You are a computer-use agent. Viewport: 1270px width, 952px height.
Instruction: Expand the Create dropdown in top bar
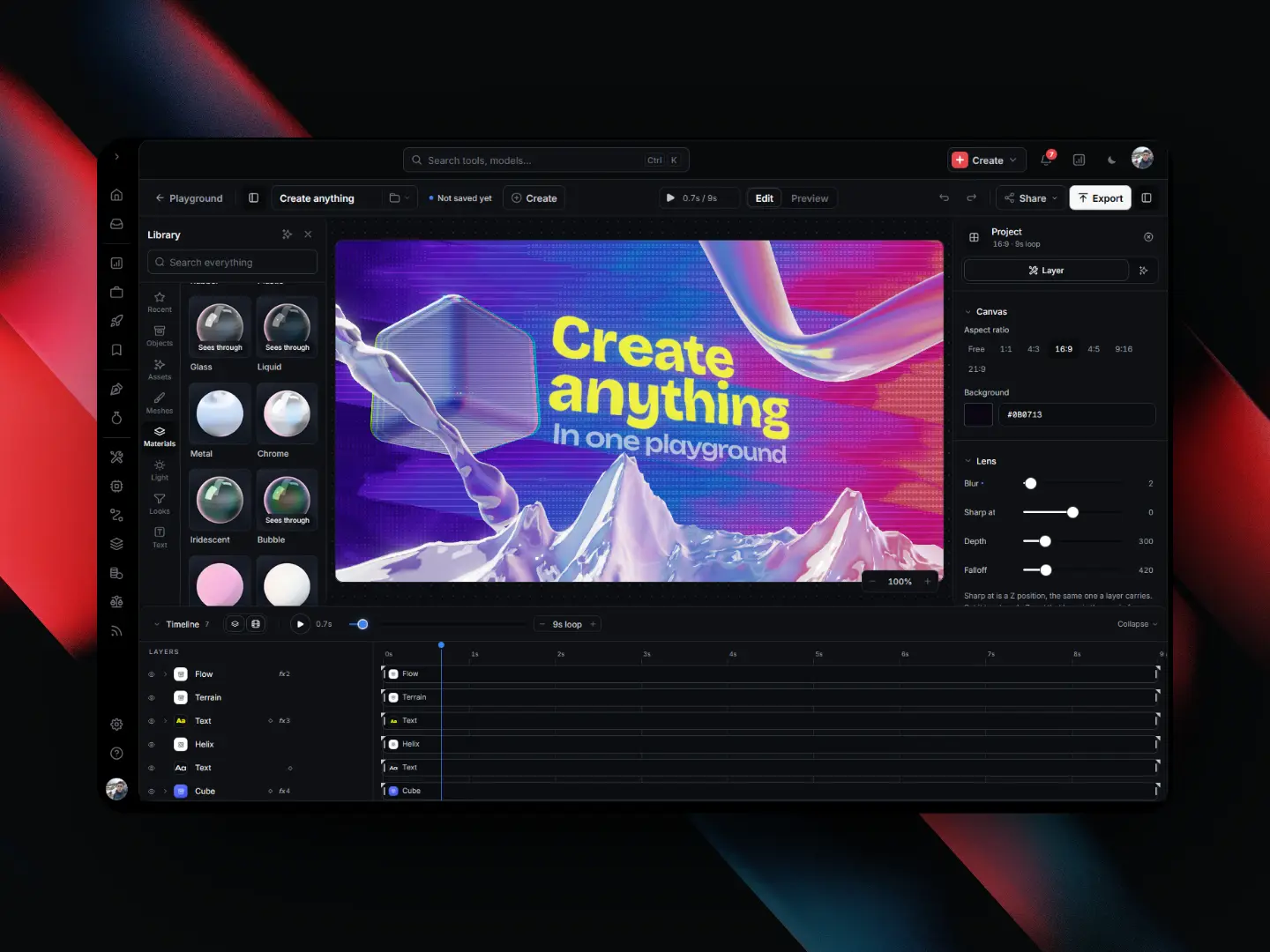pos(987,160)
